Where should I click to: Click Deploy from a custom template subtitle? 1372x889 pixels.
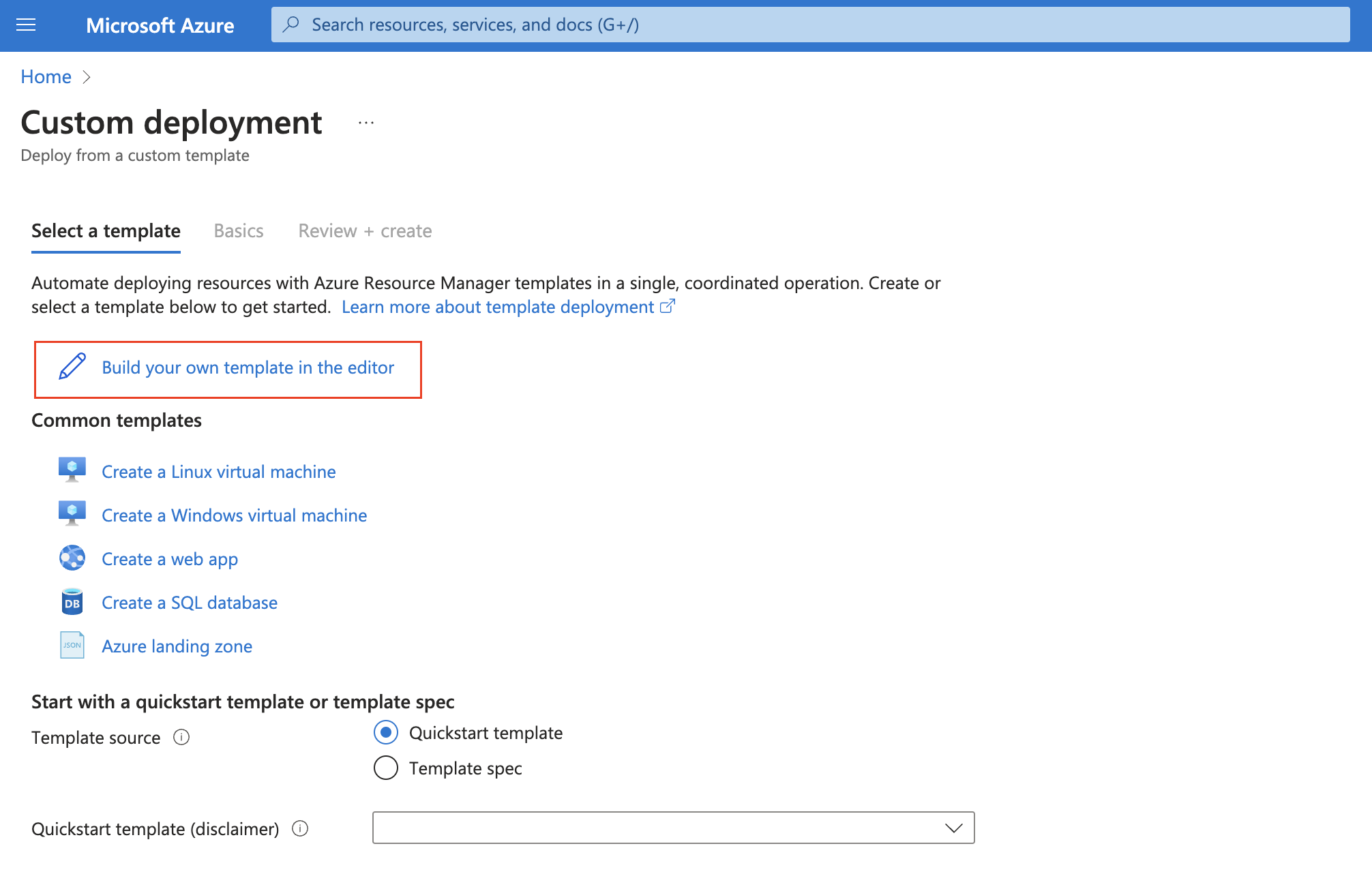click(x=135, y=155)
